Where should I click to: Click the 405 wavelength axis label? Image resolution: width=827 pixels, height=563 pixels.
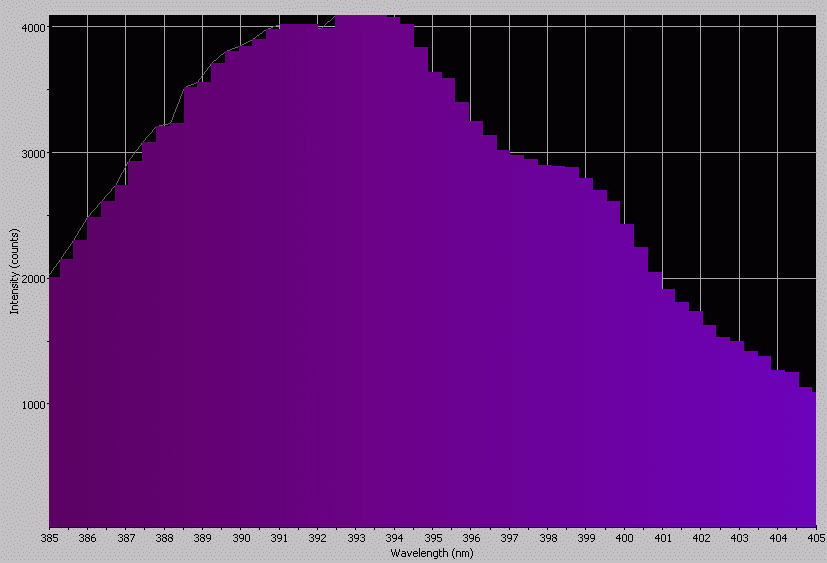[x=816, y=538]
